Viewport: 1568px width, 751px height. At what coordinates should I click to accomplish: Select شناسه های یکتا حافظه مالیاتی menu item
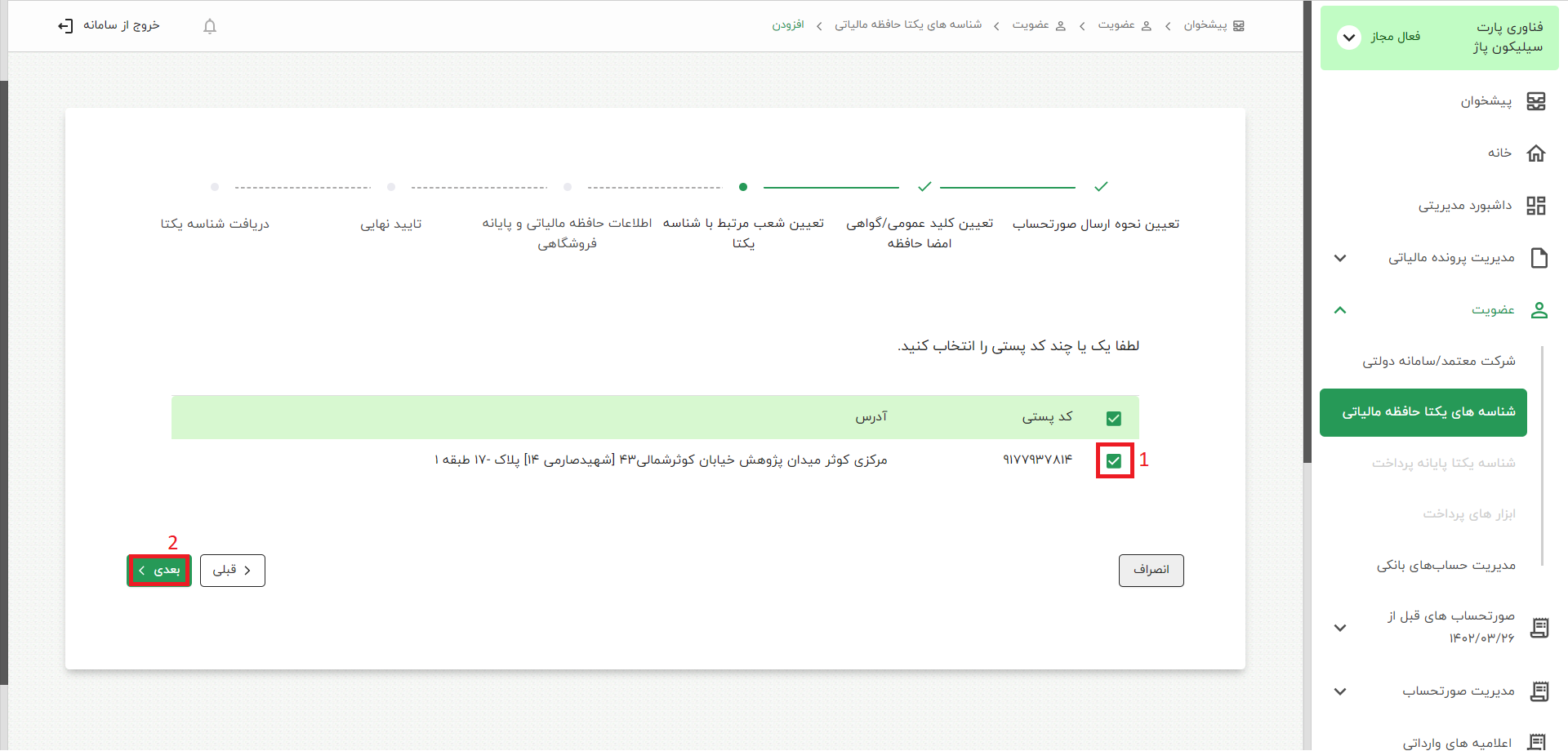point(1423,412)
